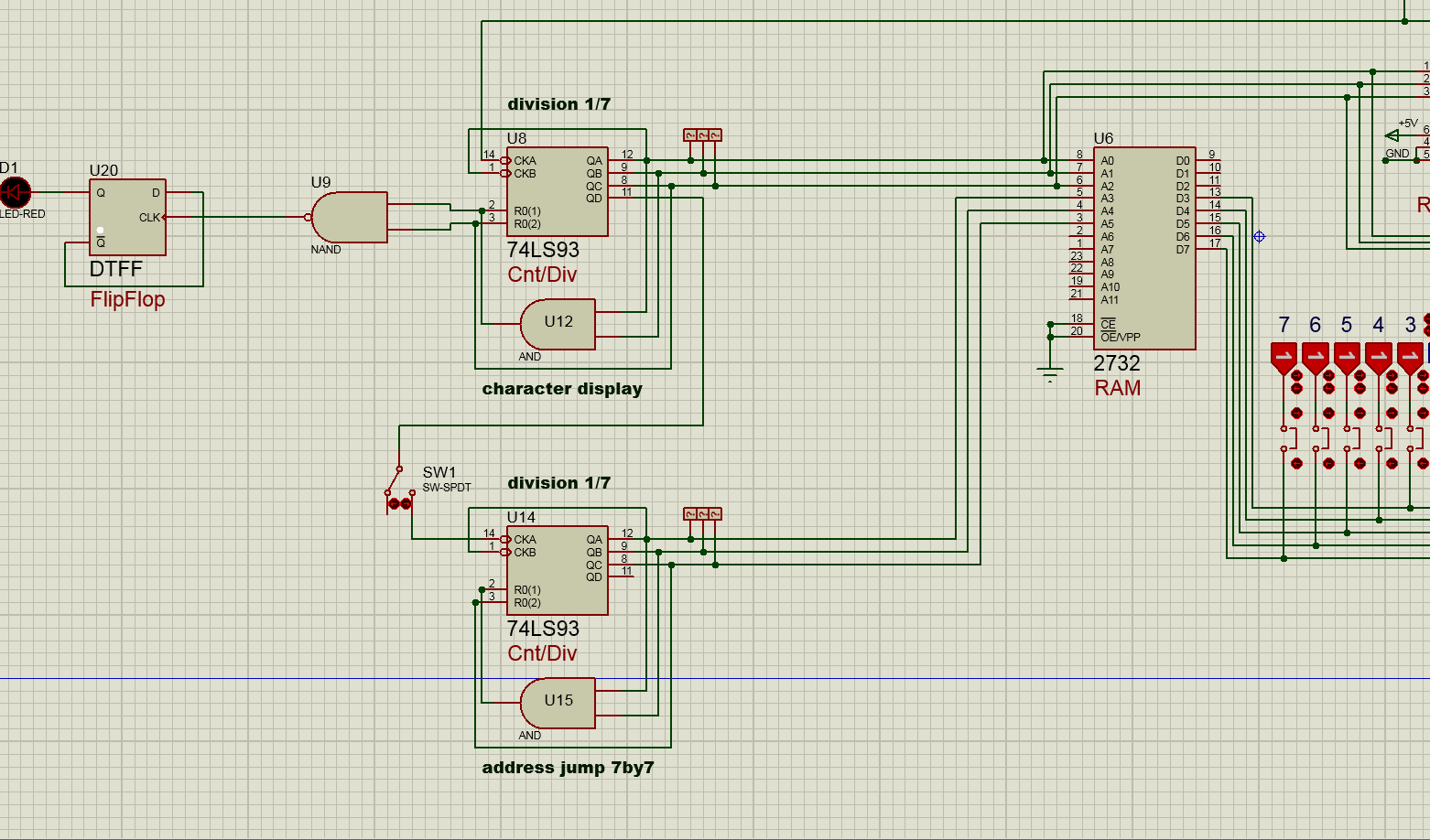Toggle logic state input labeled 5

click(x=1347, y=359)
